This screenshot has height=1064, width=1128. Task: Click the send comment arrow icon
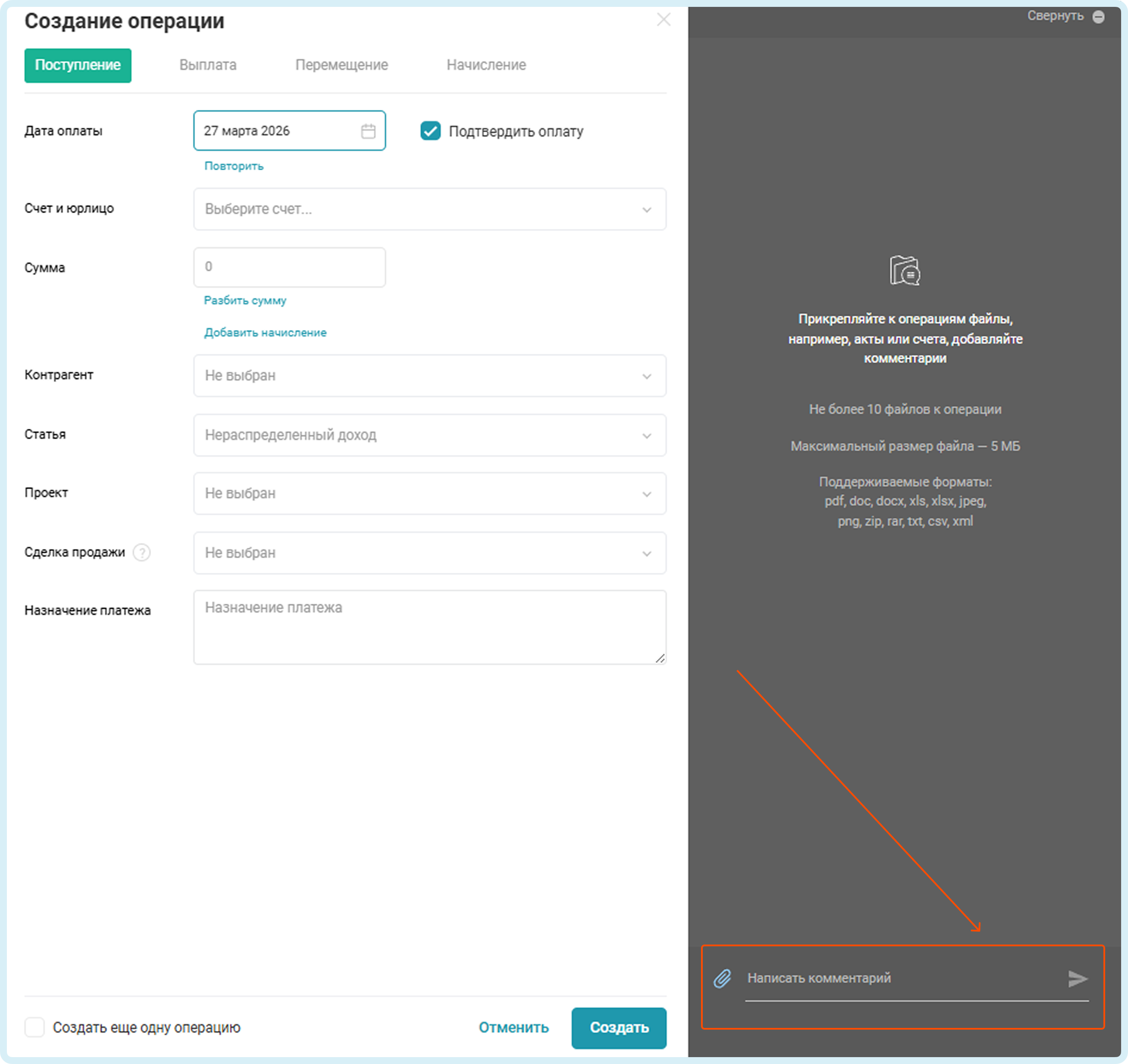click(x=1076, y=978)
